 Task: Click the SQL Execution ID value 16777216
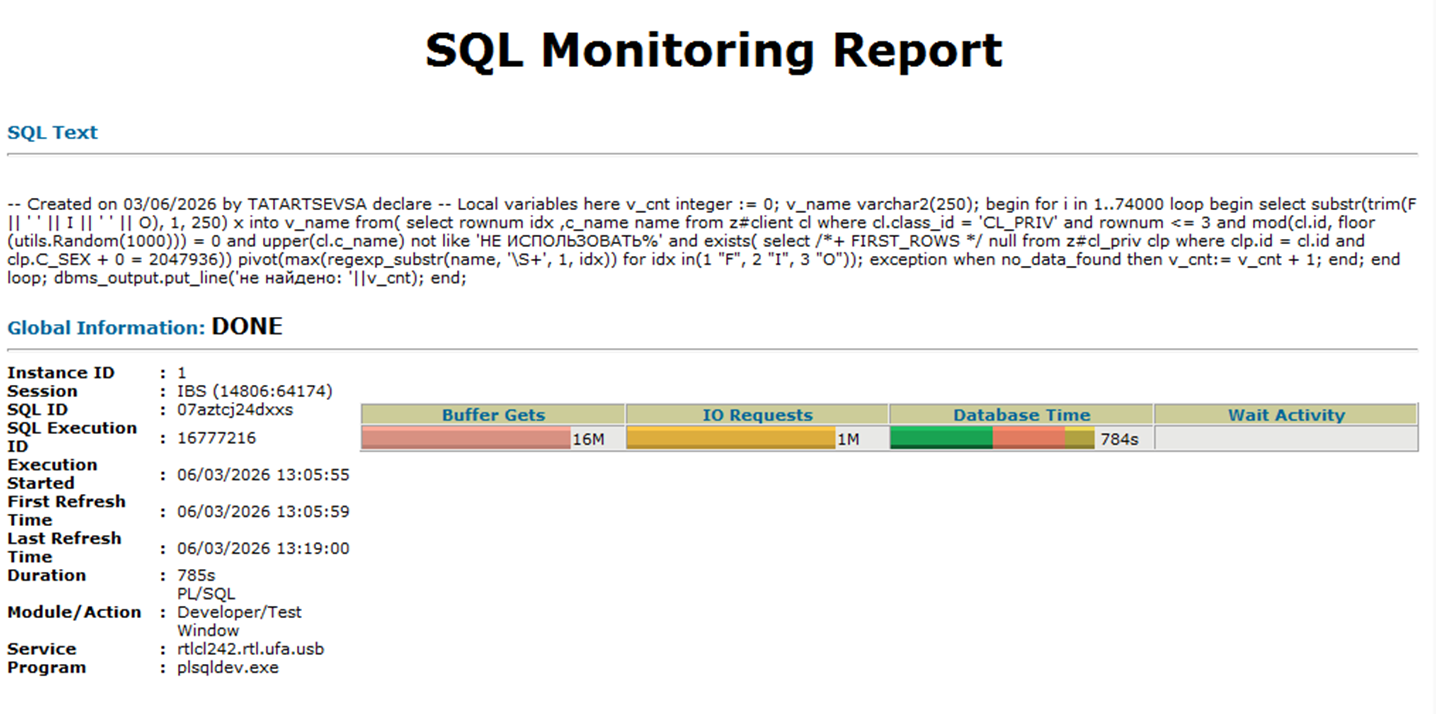pos(217,438)
